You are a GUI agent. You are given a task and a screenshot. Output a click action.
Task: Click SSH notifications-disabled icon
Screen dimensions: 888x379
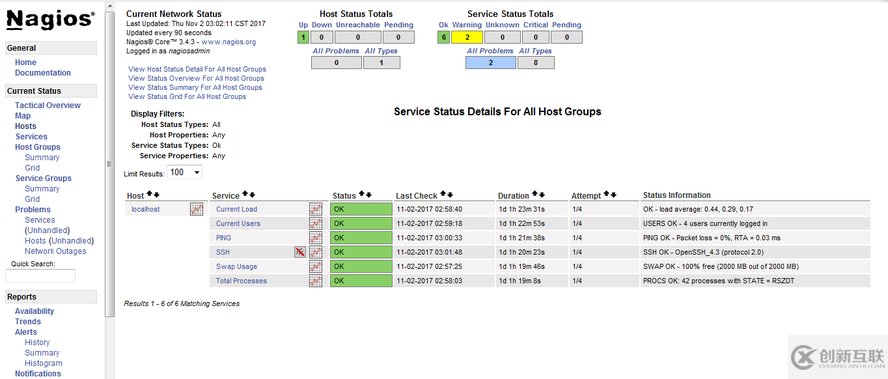[300, 252]
